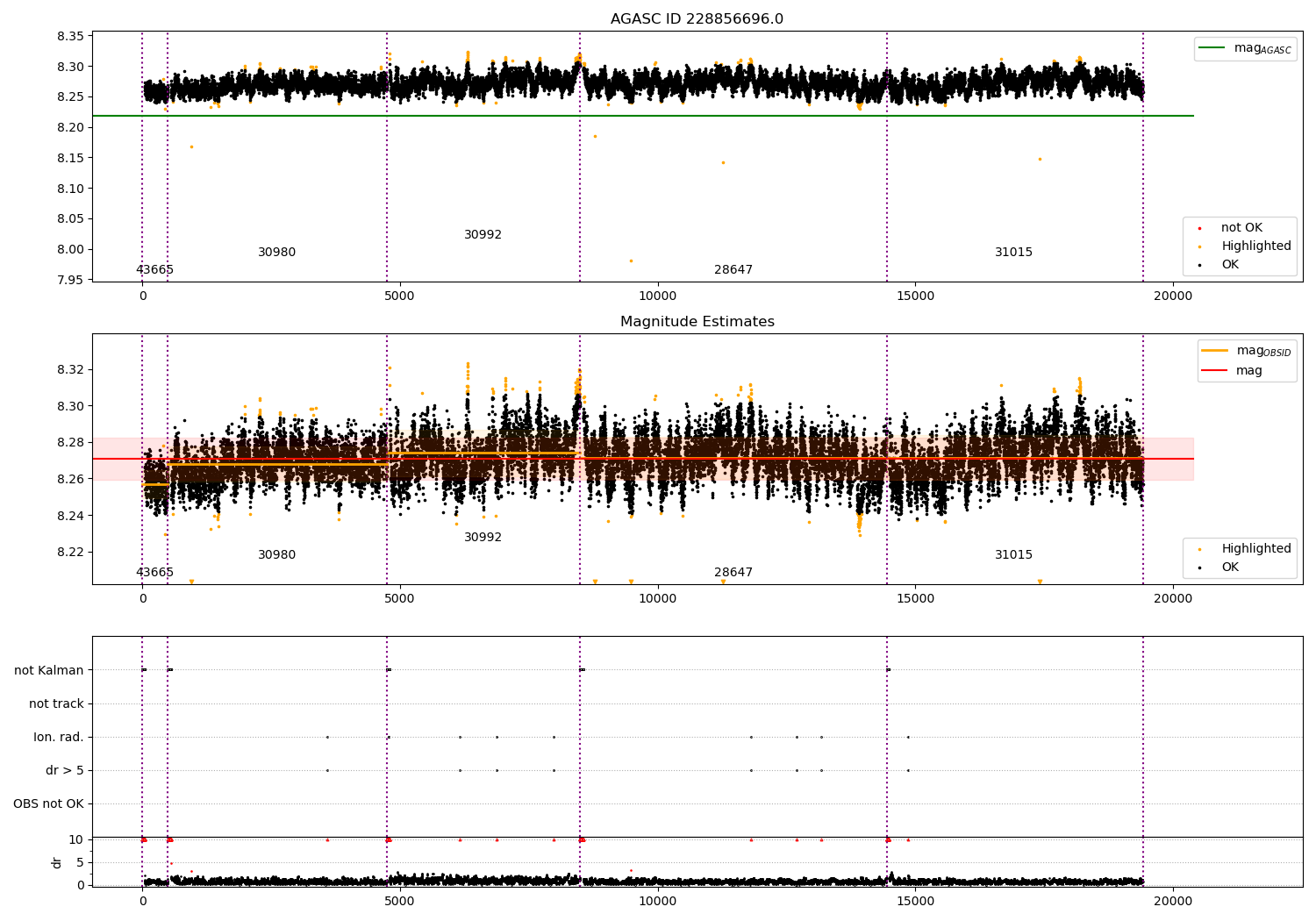Select the 8.22 y-axis tick label

click(x=71, y=552)
